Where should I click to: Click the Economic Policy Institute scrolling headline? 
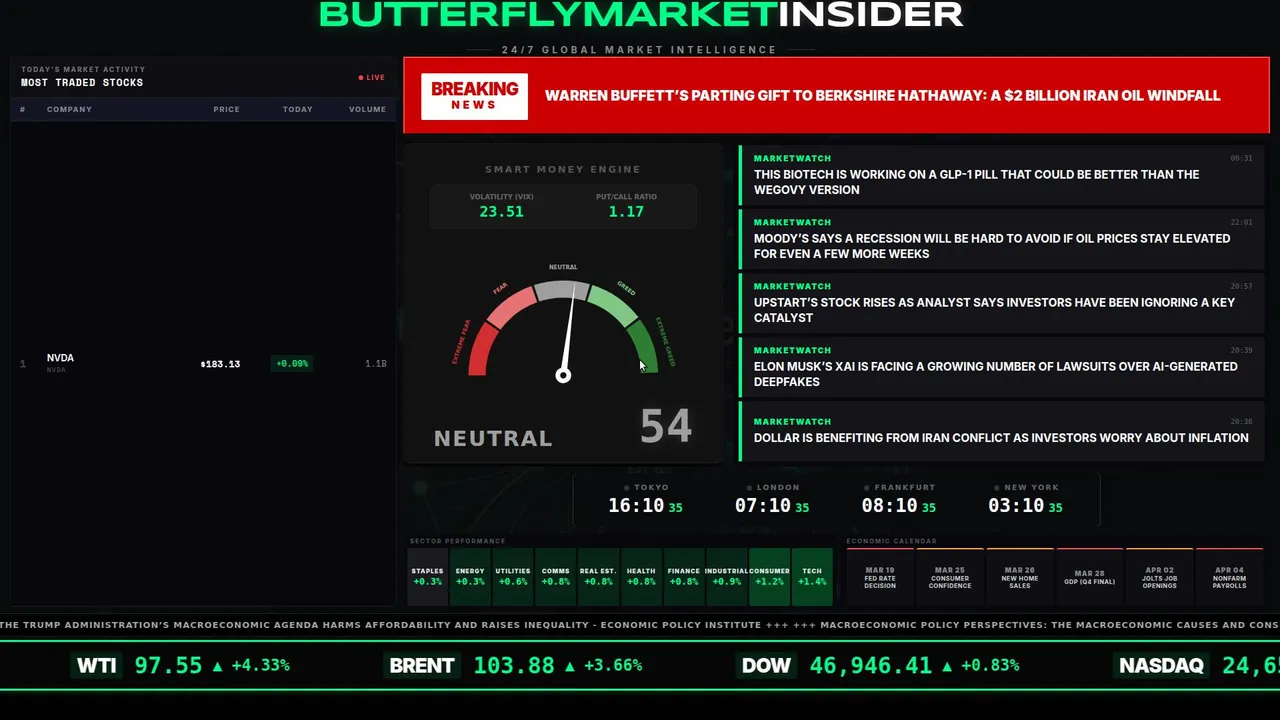click(x=380, y=625)
